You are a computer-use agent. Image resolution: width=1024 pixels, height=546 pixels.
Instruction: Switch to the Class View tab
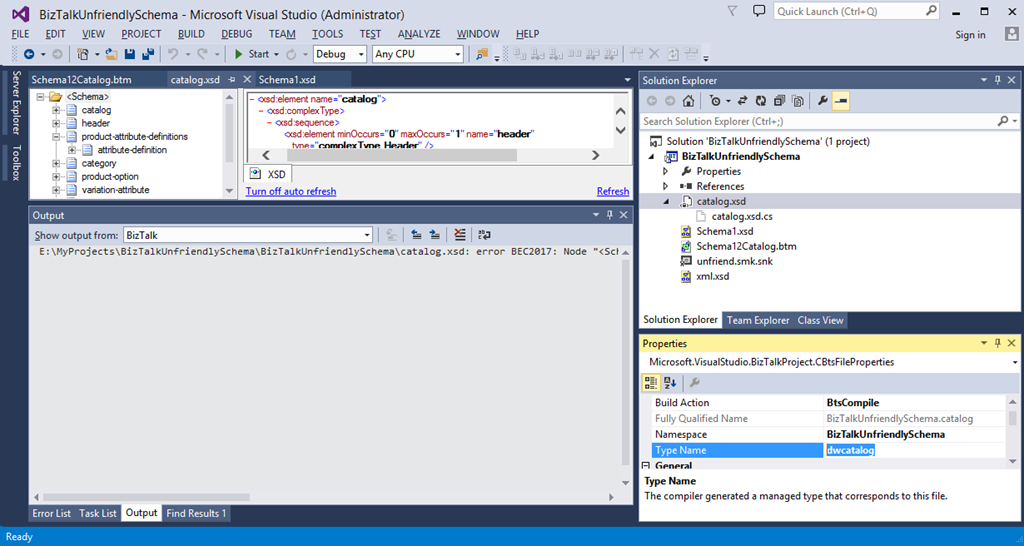pyautogui.click(x=820, y=320)
